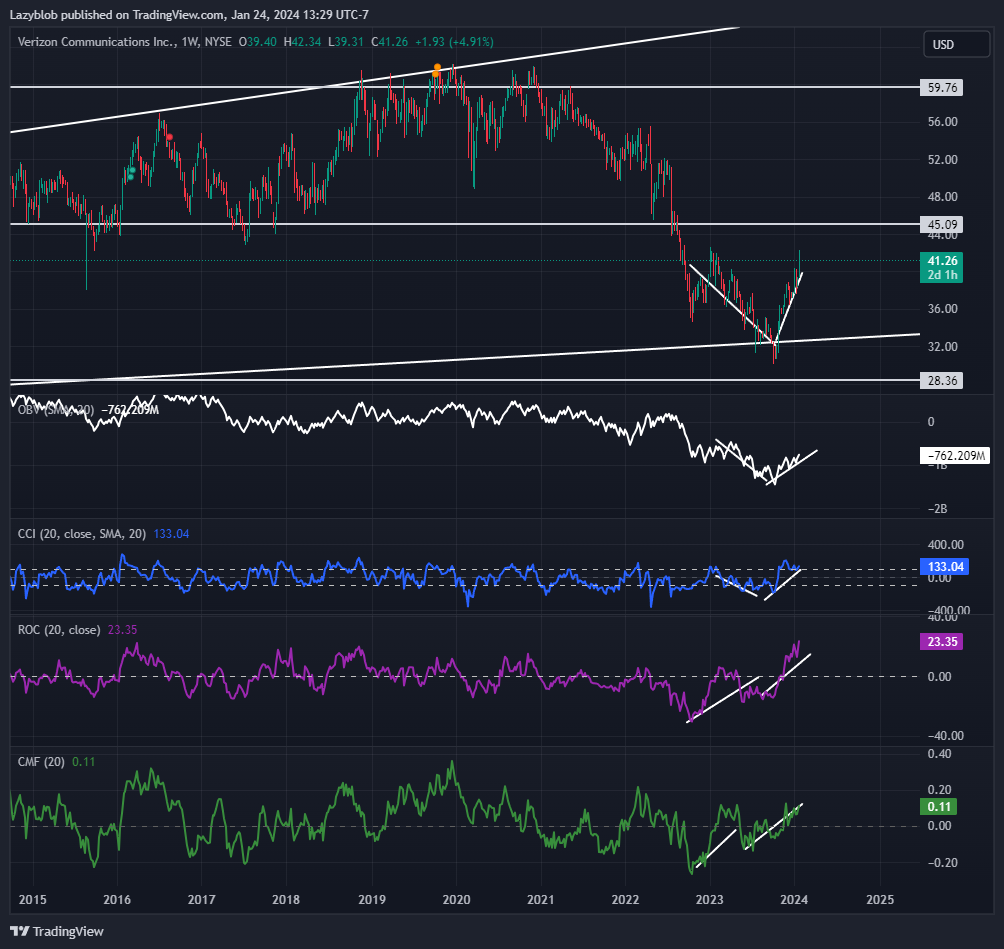Viewport: 1004px width, 949px height.
Task: Select the OBV value label -762.209M
Action: click(955, 456)
